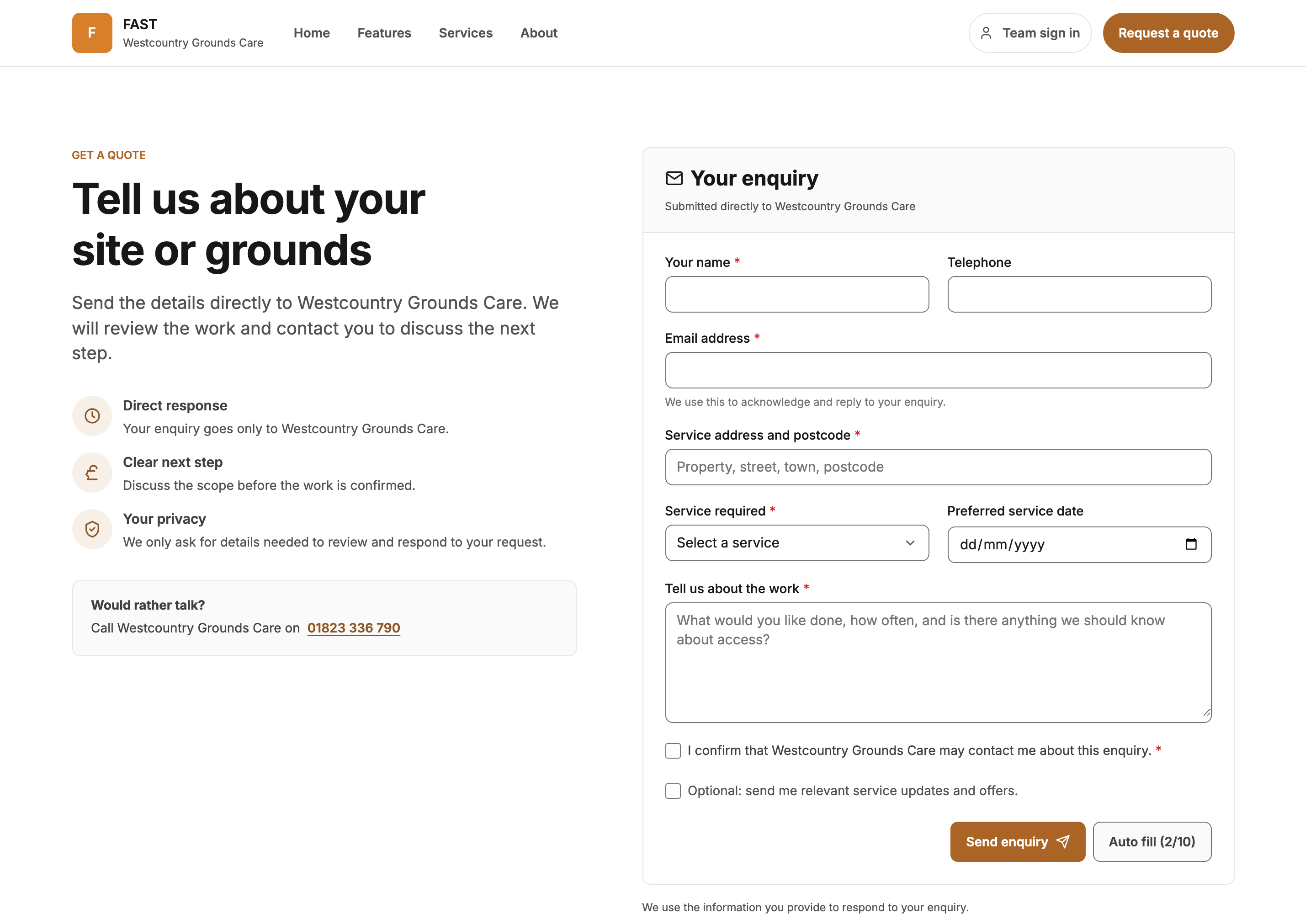This screenshot has width=1316, height=914.
Task: Click the Preferred service date field
Action: pos(1079,545)
